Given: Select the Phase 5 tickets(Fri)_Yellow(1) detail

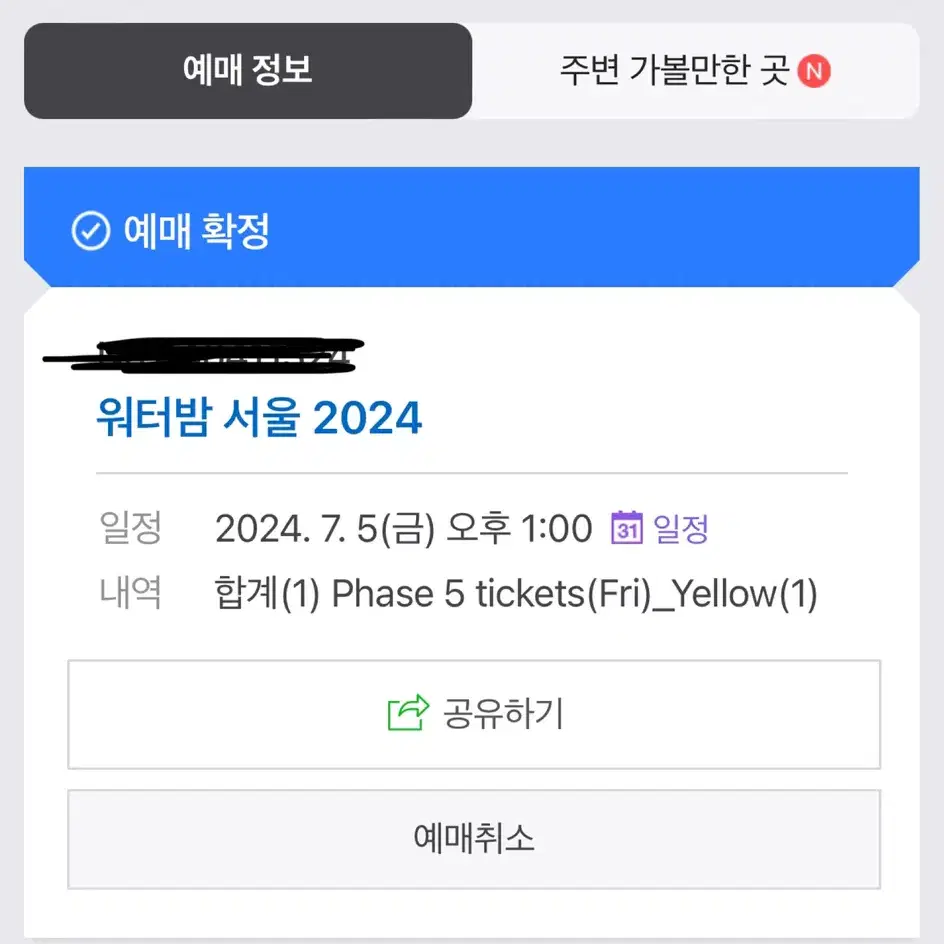Looking at the screenshot, I should (x=575, y=594).
